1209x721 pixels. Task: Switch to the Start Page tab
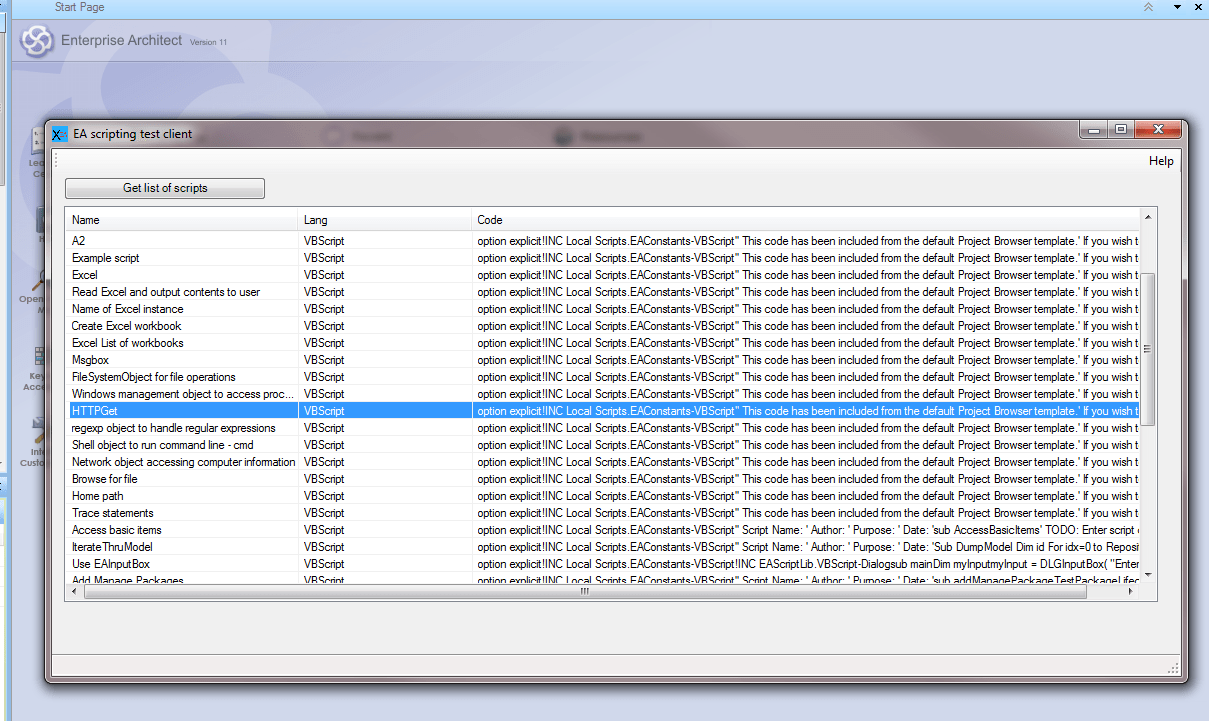[79, 7]
